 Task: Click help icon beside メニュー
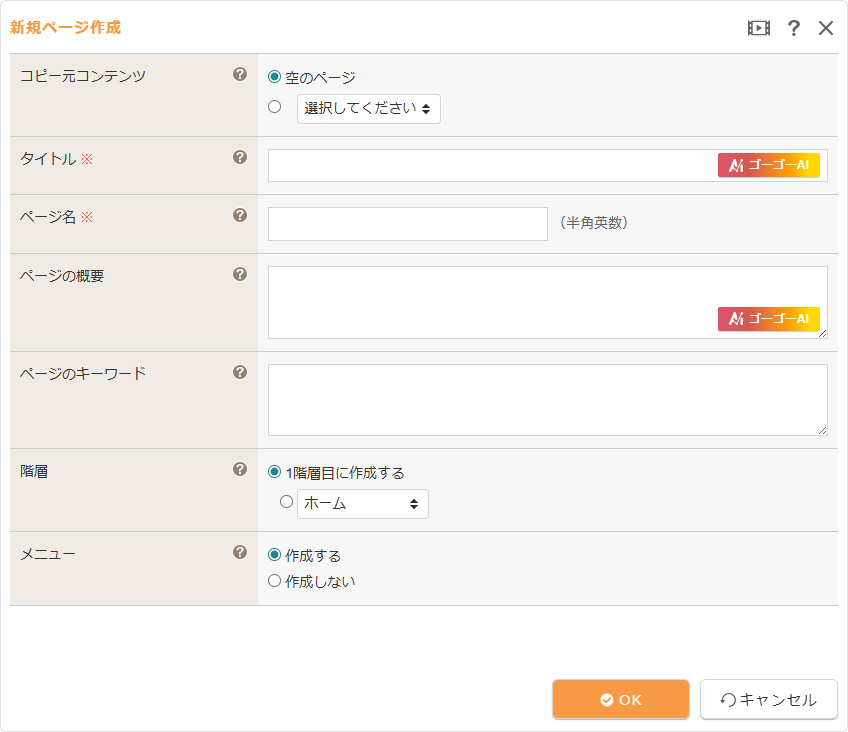(240, 552)
